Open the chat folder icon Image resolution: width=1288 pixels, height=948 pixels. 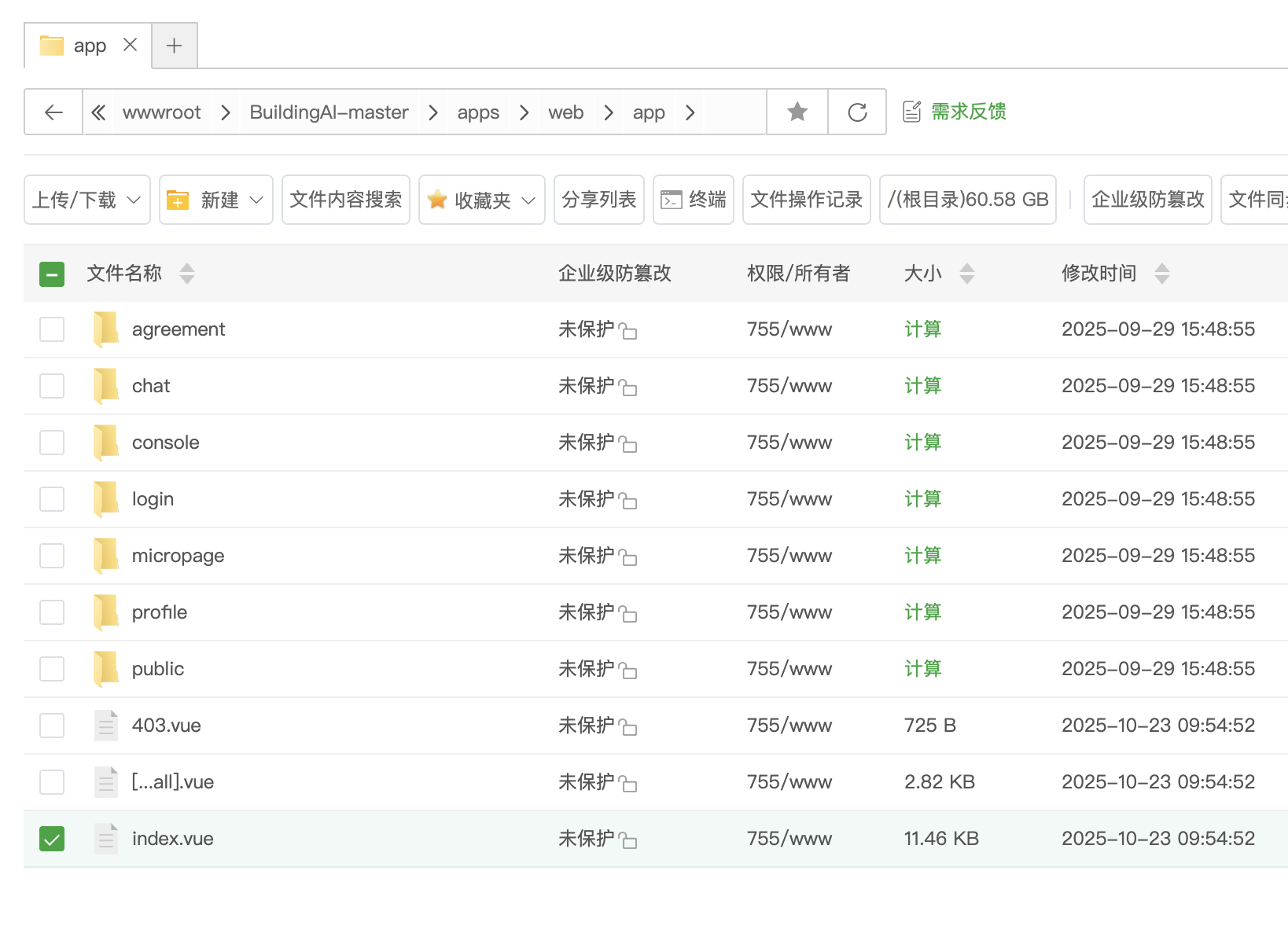105,386
